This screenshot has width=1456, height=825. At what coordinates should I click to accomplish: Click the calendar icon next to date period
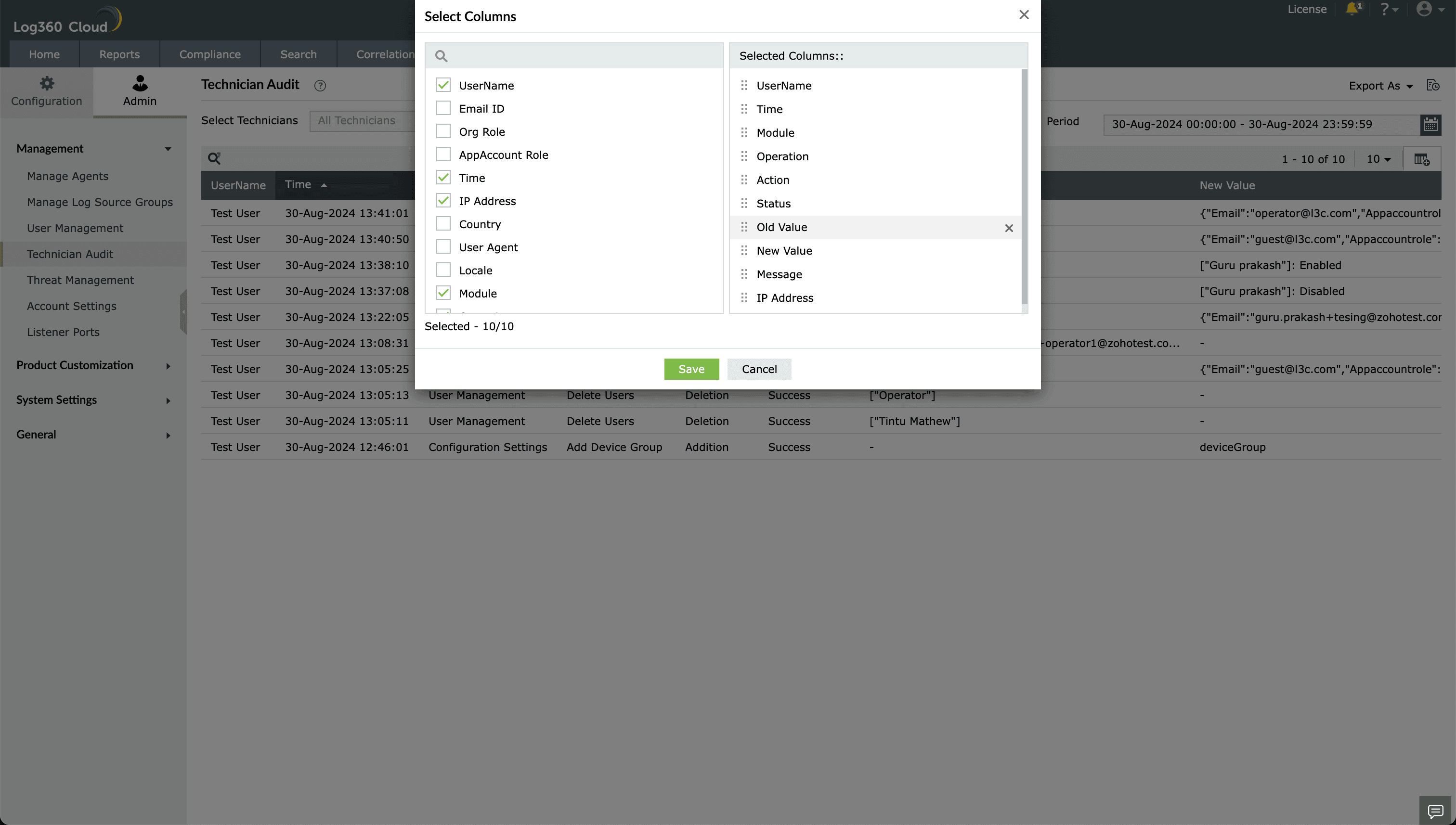pyautogui.click(x=1431, y=124)
